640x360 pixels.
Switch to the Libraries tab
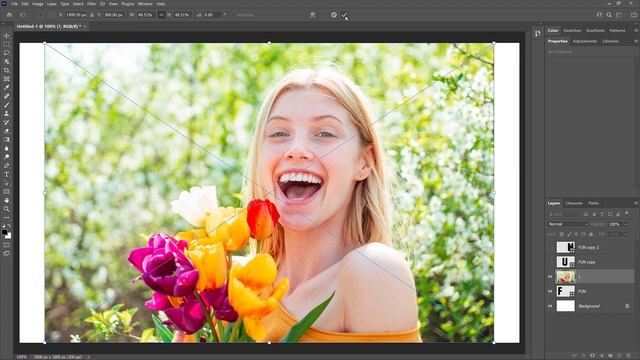tap(611, 41)
